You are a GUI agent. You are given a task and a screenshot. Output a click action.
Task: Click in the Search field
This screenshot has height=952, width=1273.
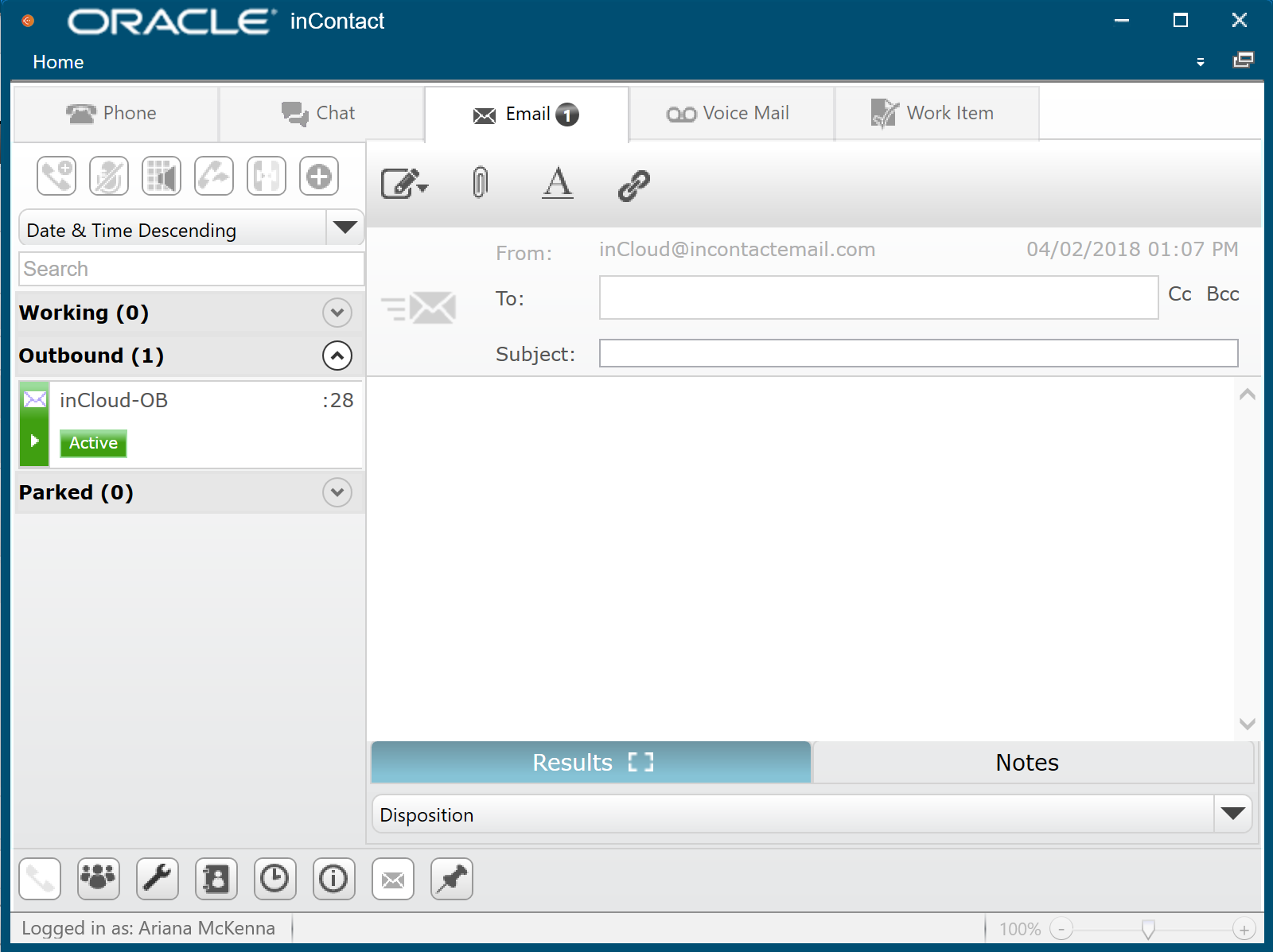pyautogui.click(x=191, y=269)
